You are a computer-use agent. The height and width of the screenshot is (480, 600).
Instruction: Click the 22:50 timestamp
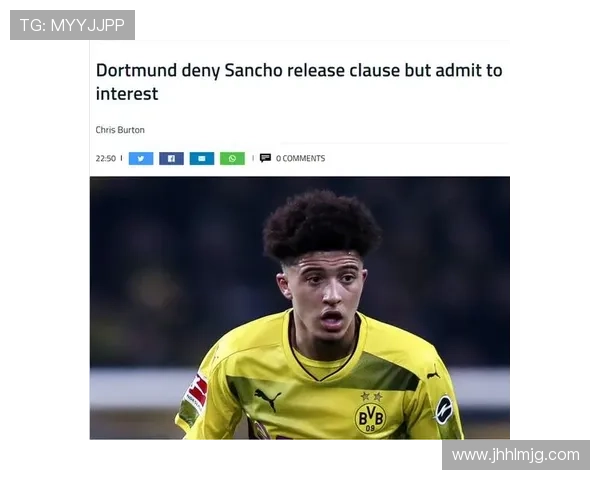tap(106, 158)
